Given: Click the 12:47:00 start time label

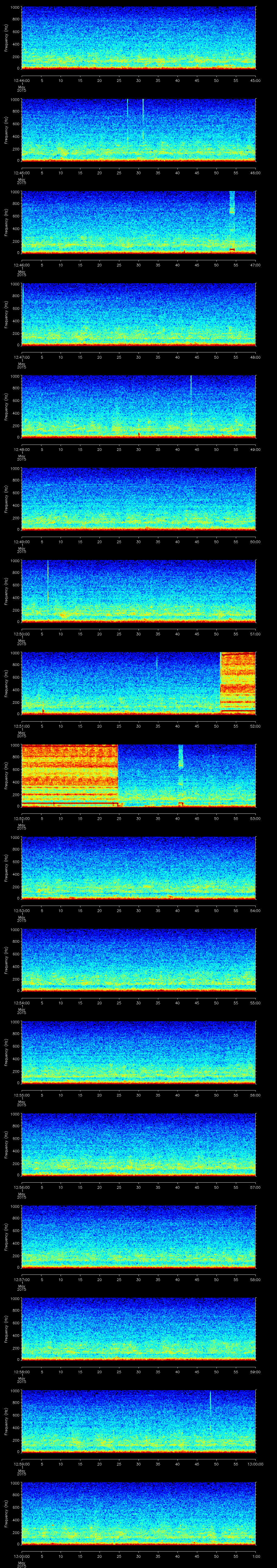Looking at the screenshot, I should [x=21, y=357].
